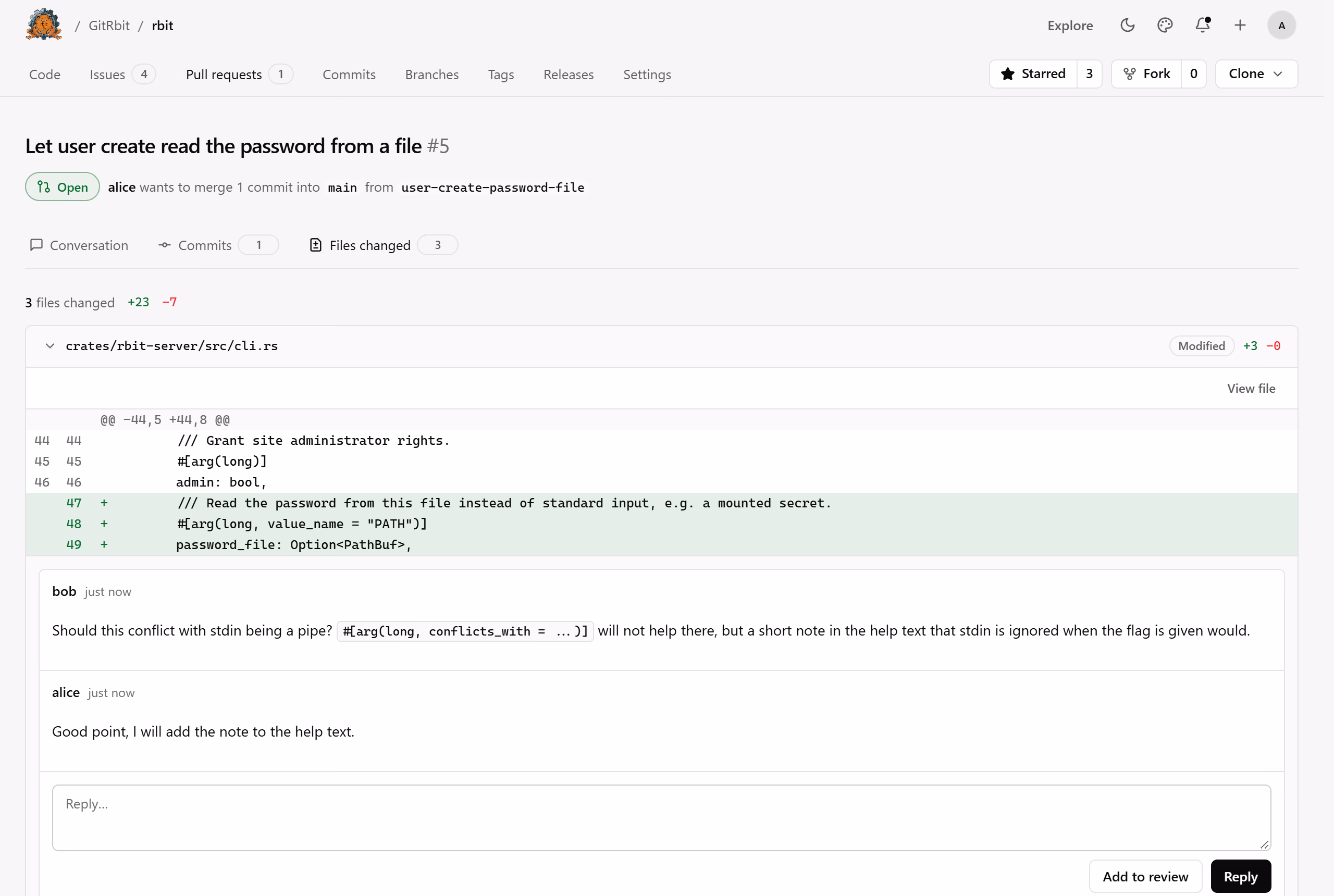Click the Open status badge
Viewport: 1334px width, 896px height.
click(x=63, y=187)
